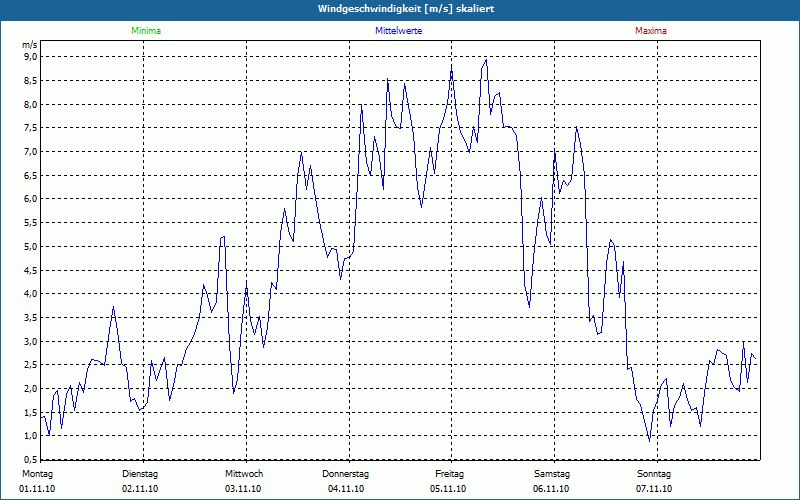800x500 pixels.
Task: Click the chart title Windgeschwindigkeit [m/s] skaliert
Action: pos(406,9)
